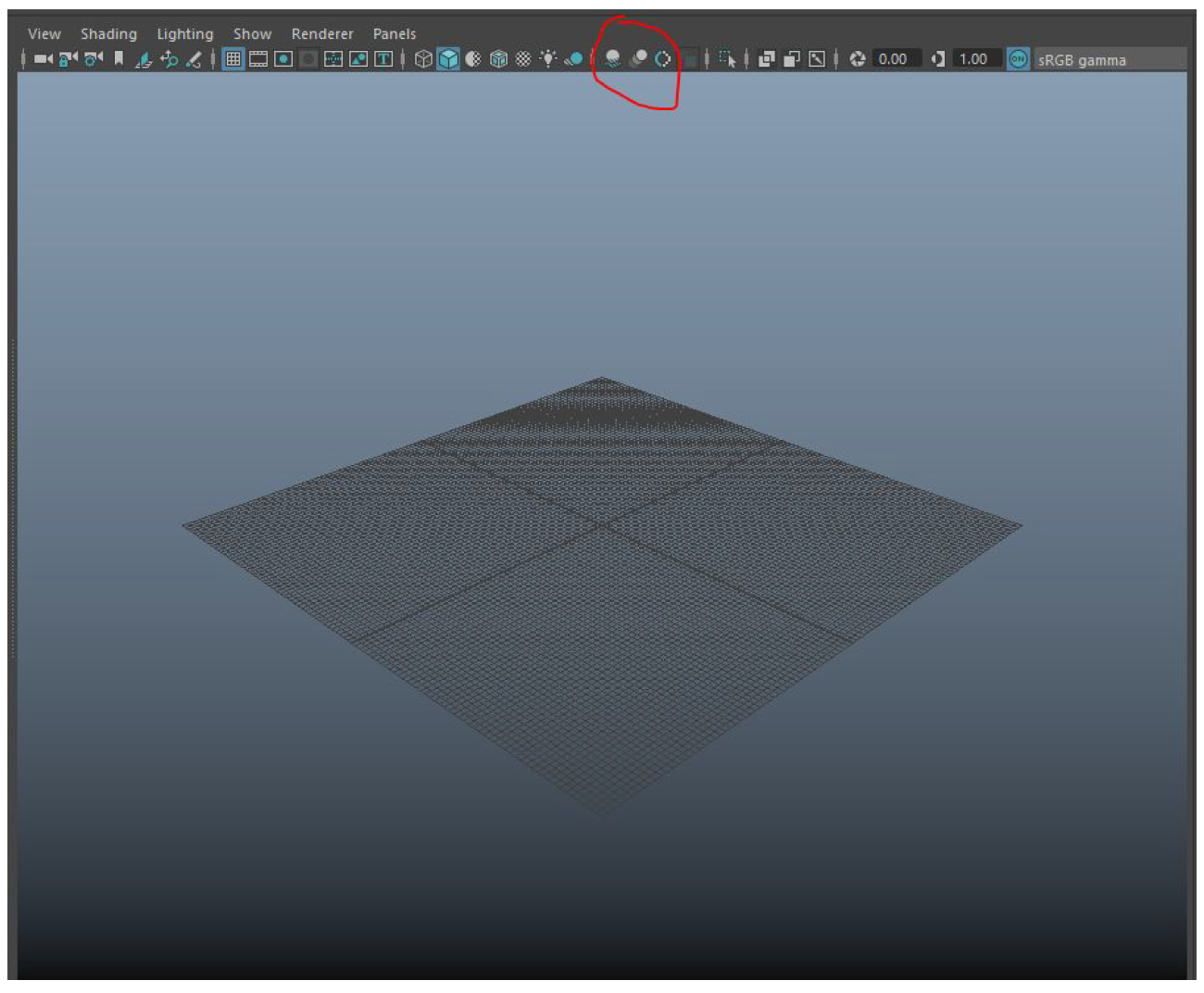Open camera attribute editor icon
This screenshot has height=993, width=1204.
pos(91,58)
